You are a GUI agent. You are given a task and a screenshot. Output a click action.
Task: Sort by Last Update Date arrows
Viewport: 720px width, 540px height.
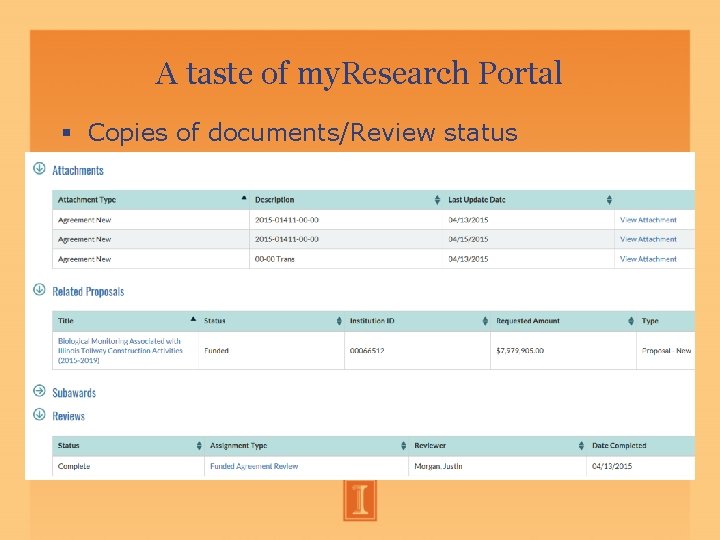pyautogui.click(x=609, y=200)
